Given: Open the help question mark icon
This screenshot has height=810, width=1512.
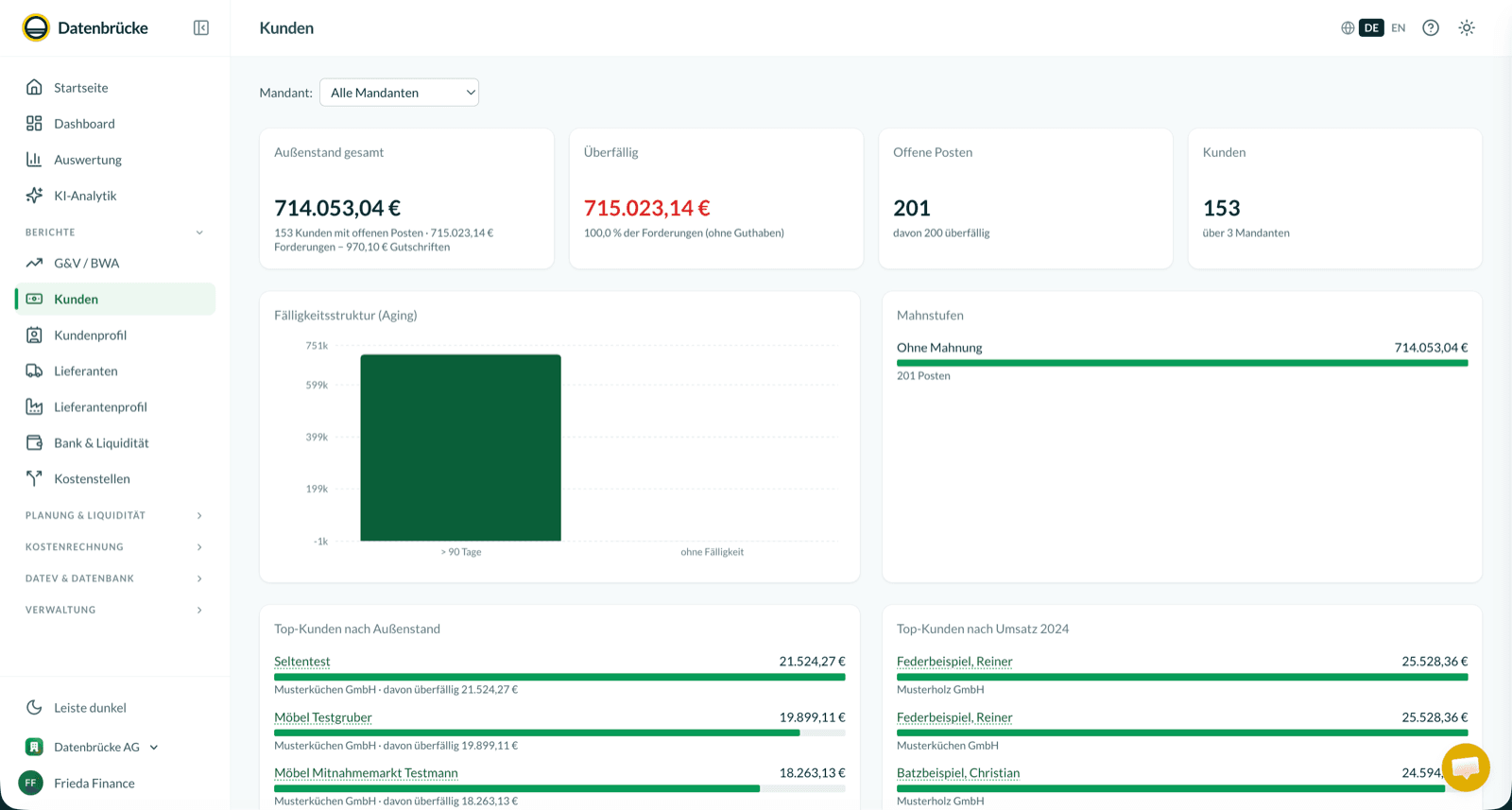Looking at the screenshot, I should coord(1431,28).
